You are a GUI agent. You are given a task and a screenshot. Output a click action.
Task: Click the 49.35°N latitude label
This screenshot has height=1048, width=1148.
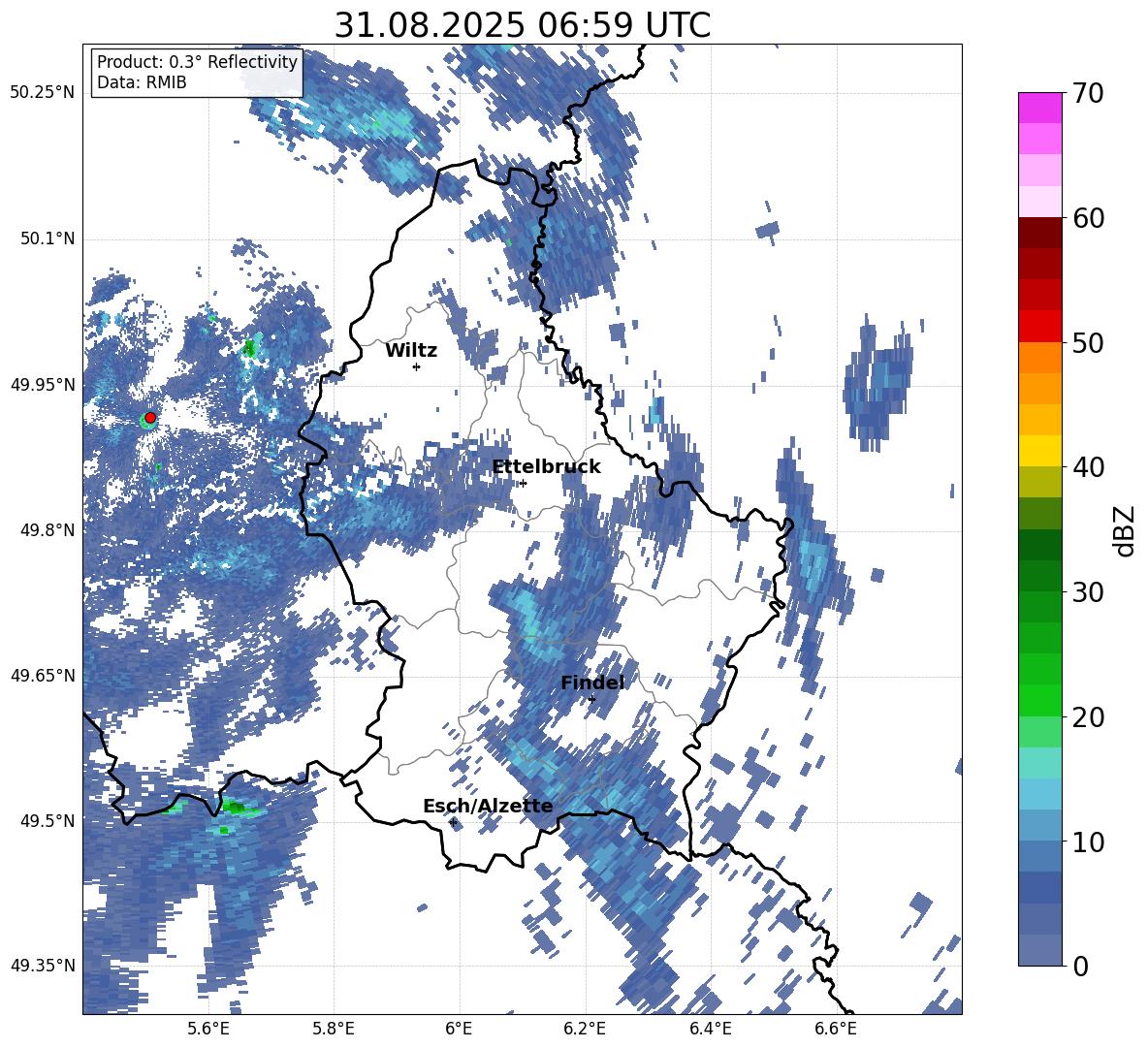coord(43,966)
